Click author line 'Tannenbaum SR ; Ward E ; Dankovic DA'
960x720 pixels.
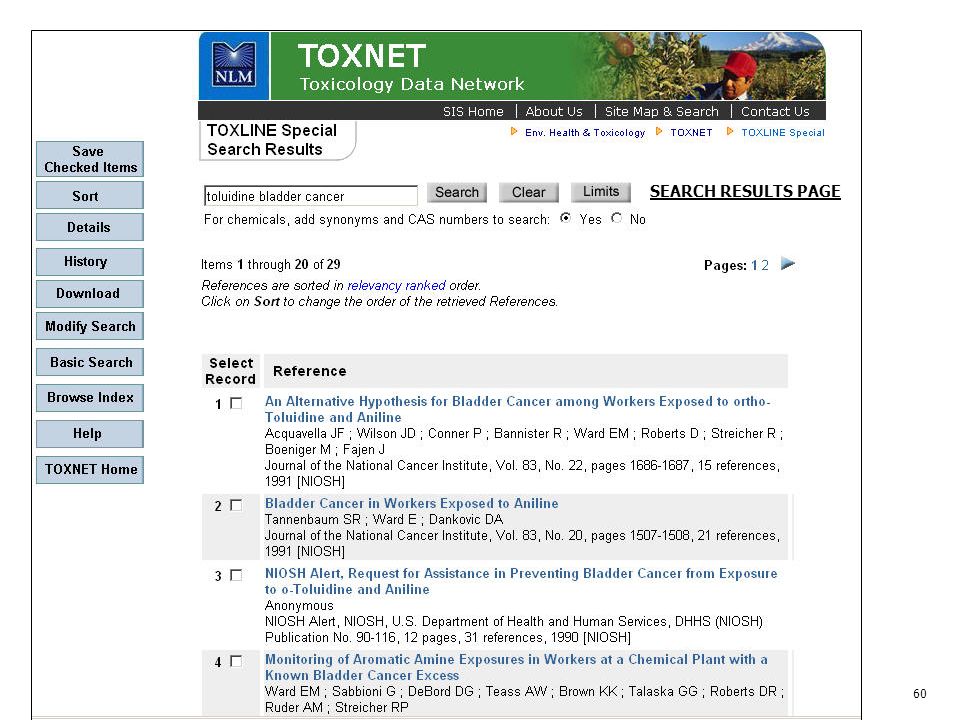point(384,519)
